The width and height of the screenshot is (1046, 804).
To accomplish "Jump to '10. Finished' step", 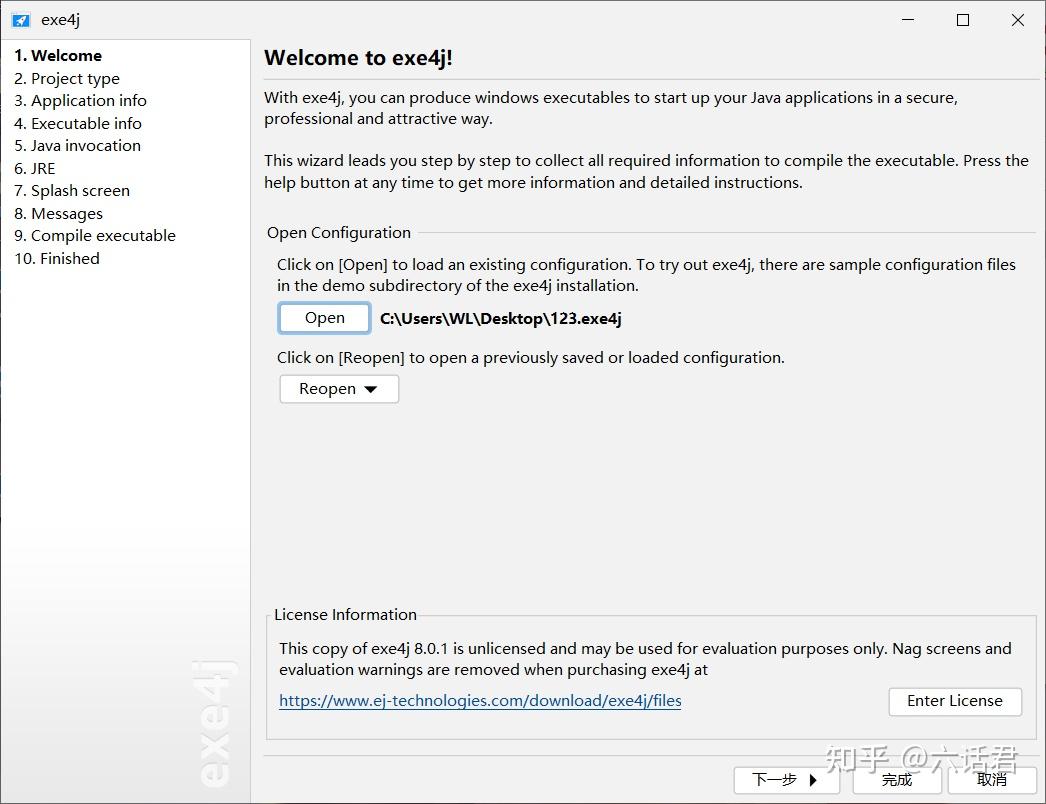I will 57,258.
